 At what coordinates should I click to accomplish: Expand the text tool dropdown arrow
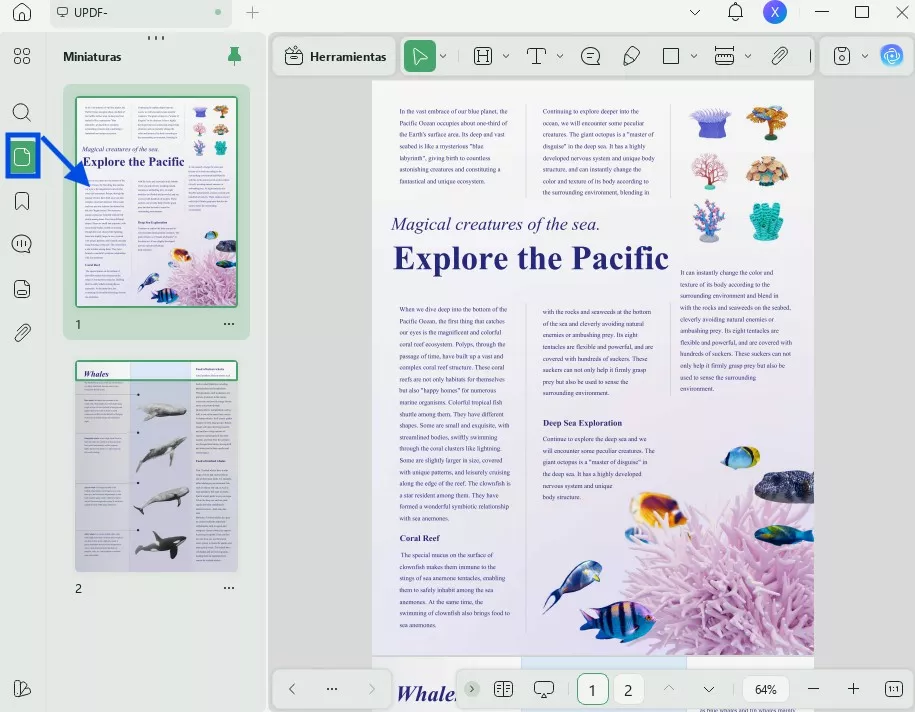(560, 57)
